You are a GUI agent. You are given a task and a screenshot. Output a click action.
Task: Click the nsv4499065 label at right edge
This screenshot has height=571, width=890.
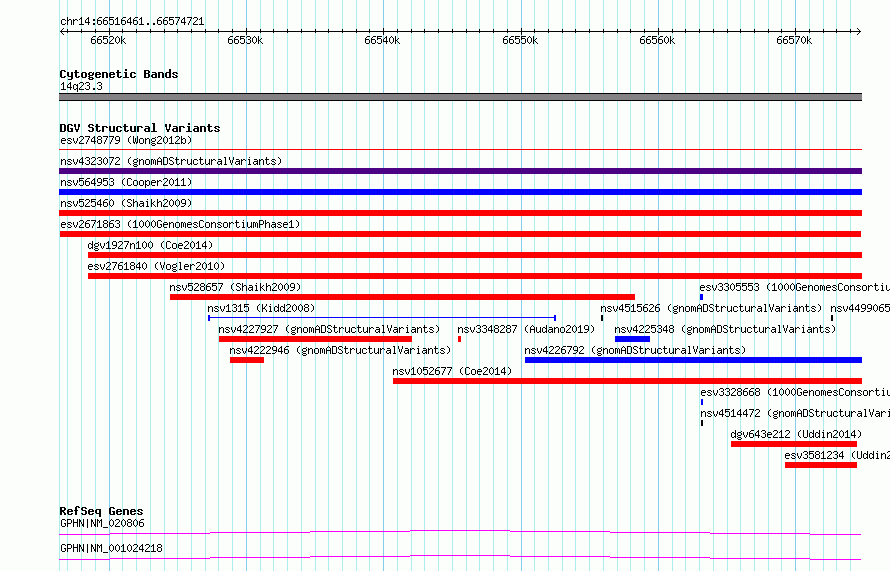coord(860,308)
